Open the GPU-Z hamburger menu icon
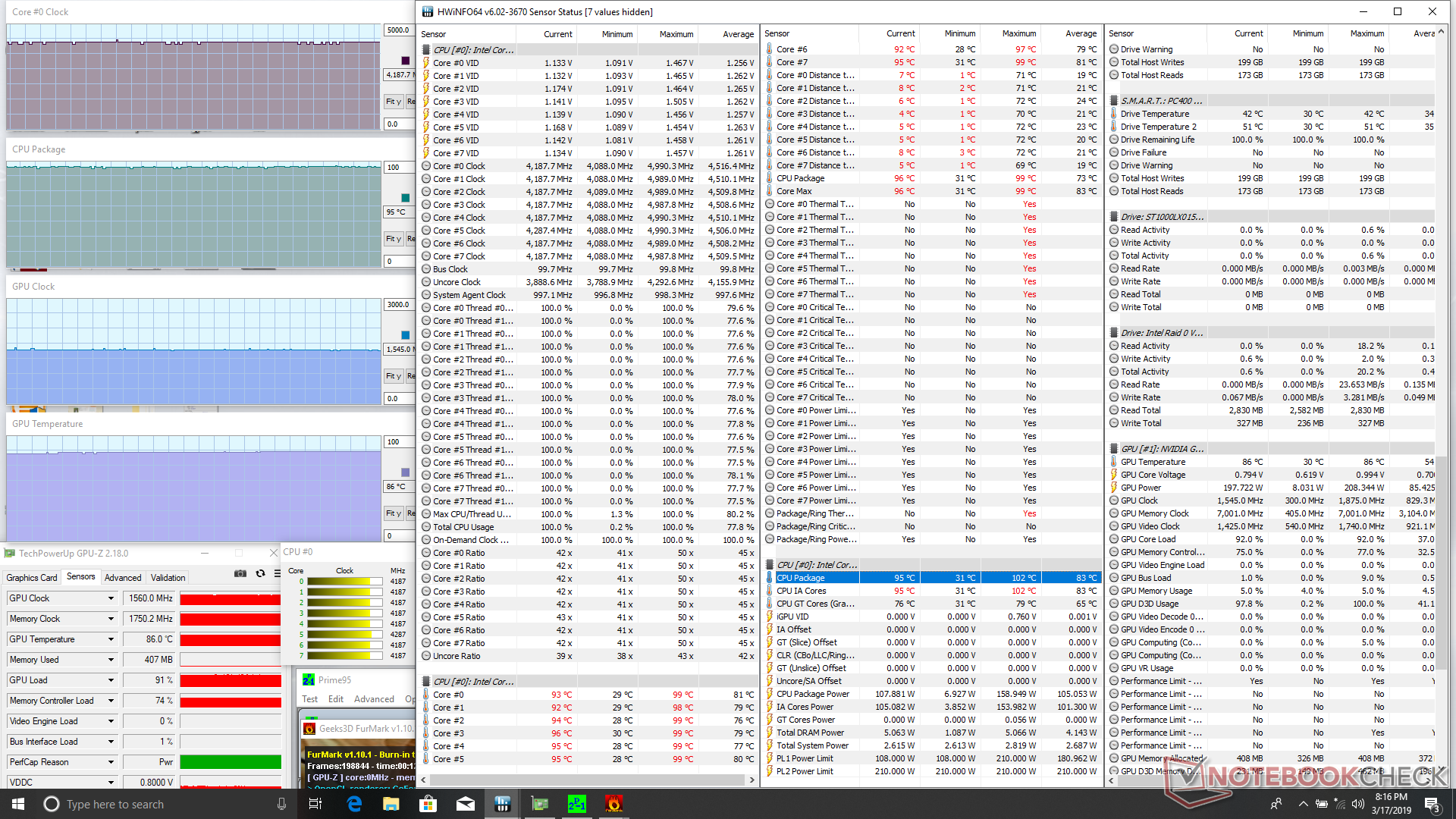The width and height of the screenshot is (1456, 819). click(276, 574)
